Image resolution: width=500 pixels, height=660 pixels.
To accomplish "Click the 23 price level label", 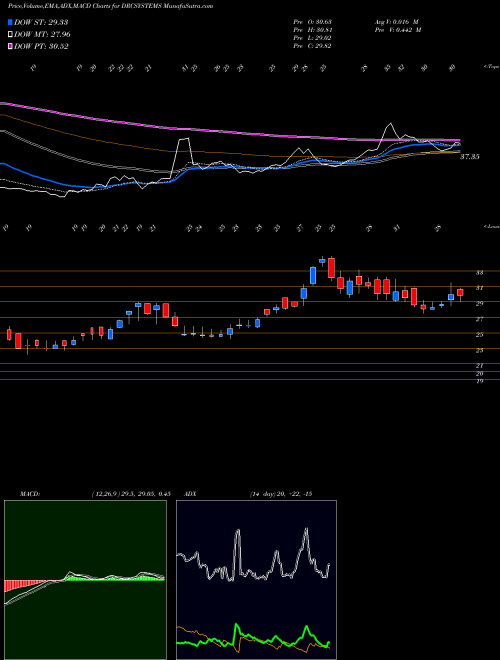I will (479, 351).
